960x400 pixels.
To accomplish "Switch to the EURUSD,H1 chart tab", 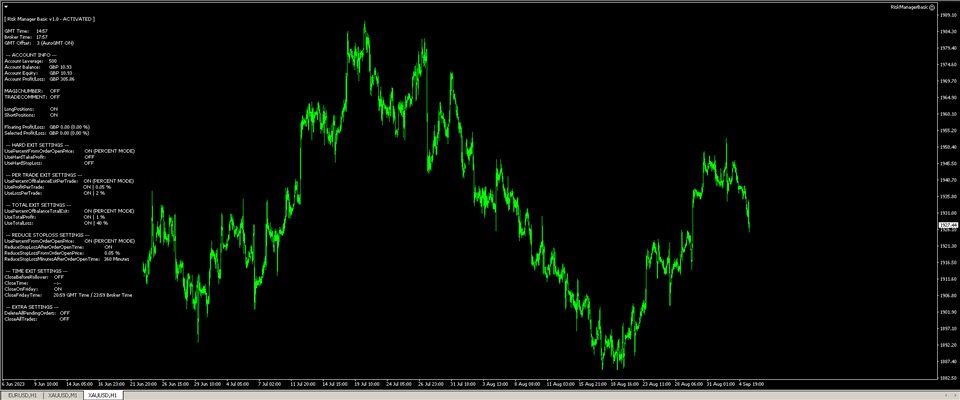I will click(23, 396).
